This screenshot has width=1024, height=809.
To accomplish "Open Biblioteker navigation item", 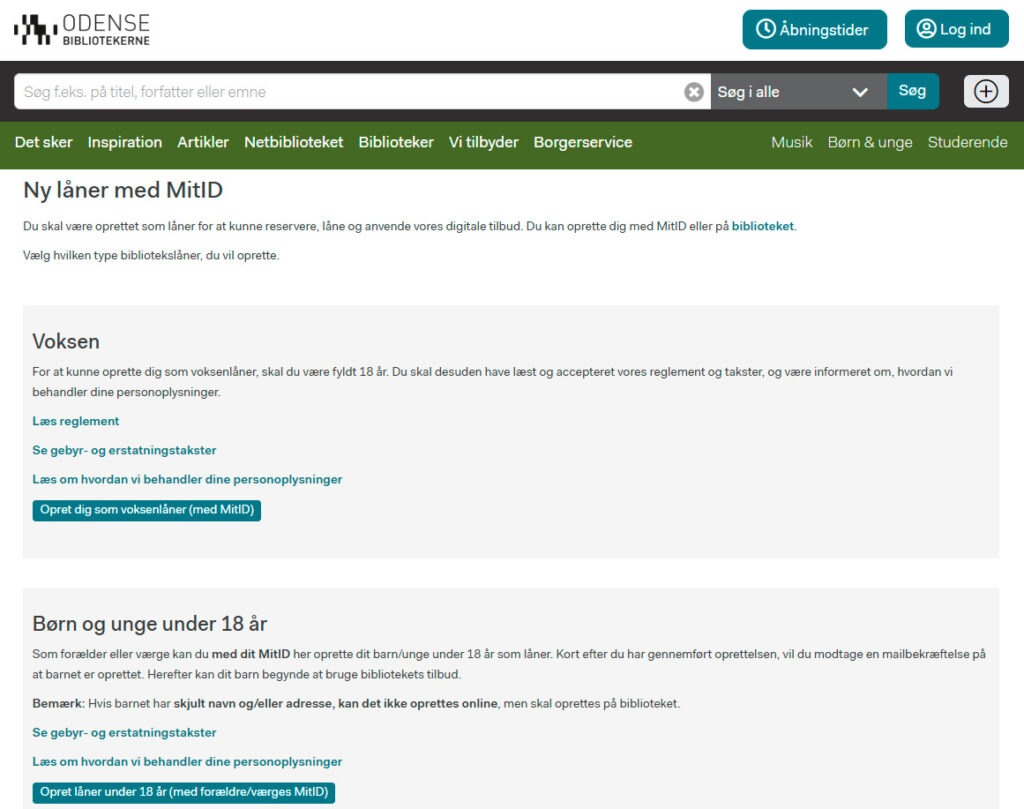I will (396, 142).
